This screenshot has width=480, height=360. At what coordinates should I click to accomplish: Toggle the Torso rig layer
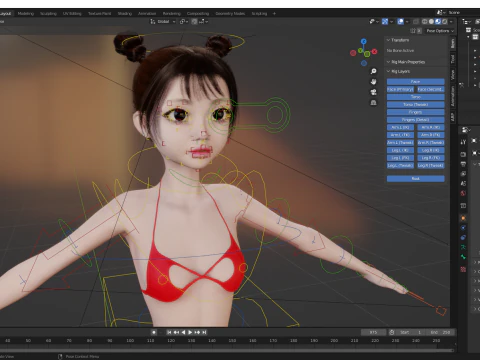[416, 97]
